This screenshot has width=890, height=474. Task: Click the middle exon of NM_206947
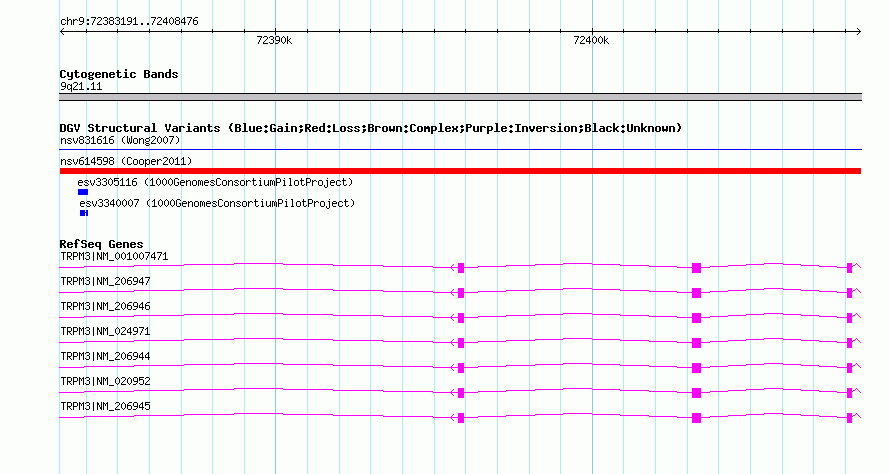pos(696,293)
